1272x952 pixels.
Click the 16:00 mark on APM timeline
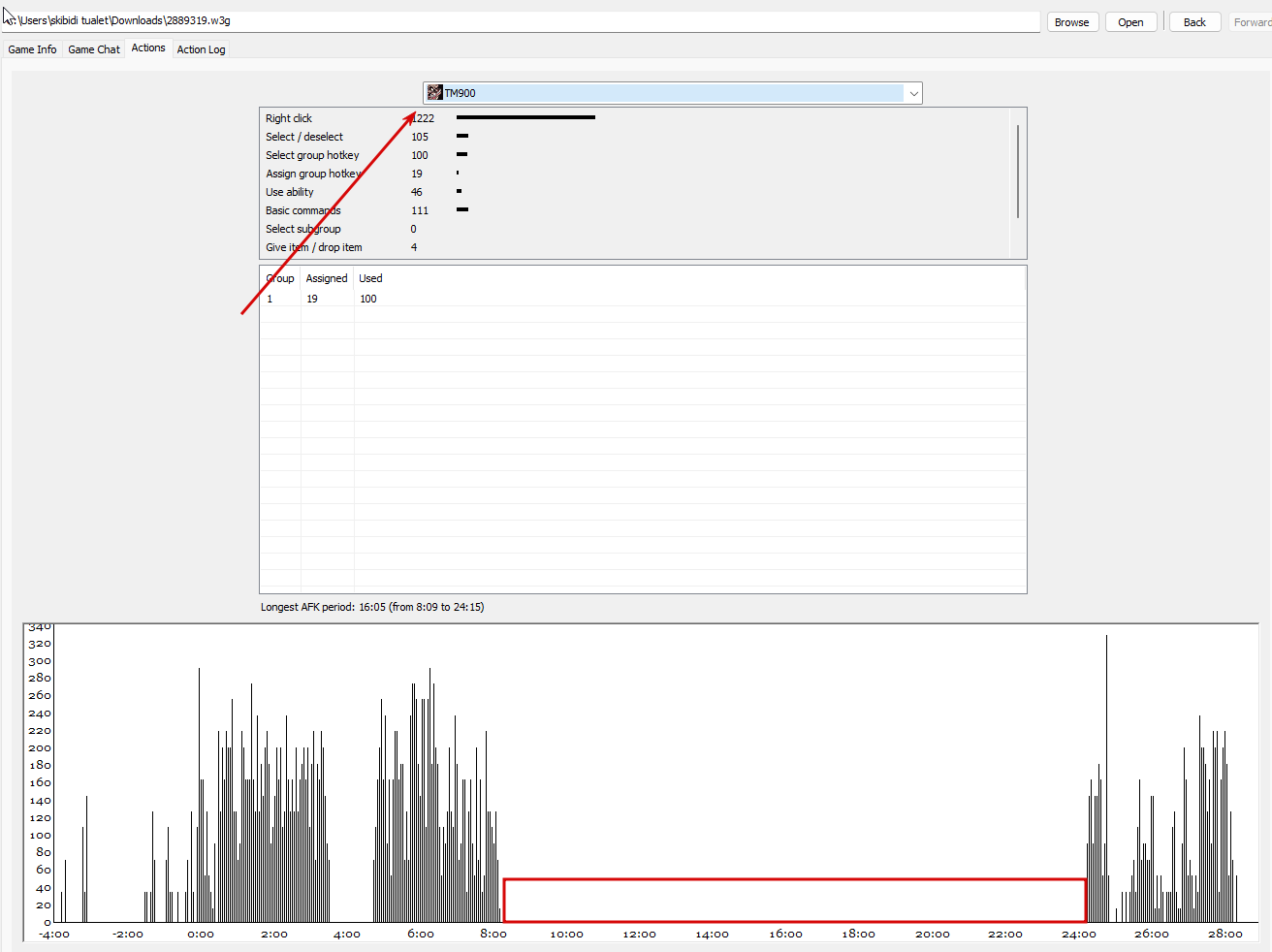pyautogui.click(x=785, y=934)
